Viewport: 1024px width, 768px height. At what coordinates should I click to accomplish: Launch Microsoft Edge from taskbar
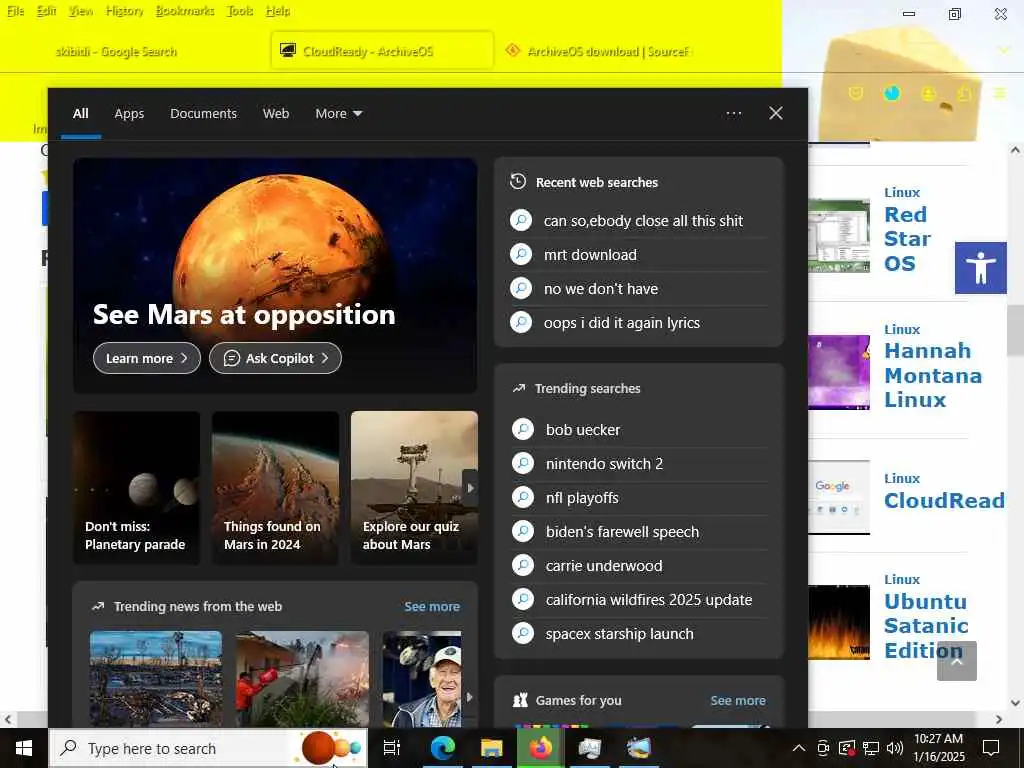(x=442, y=748)
